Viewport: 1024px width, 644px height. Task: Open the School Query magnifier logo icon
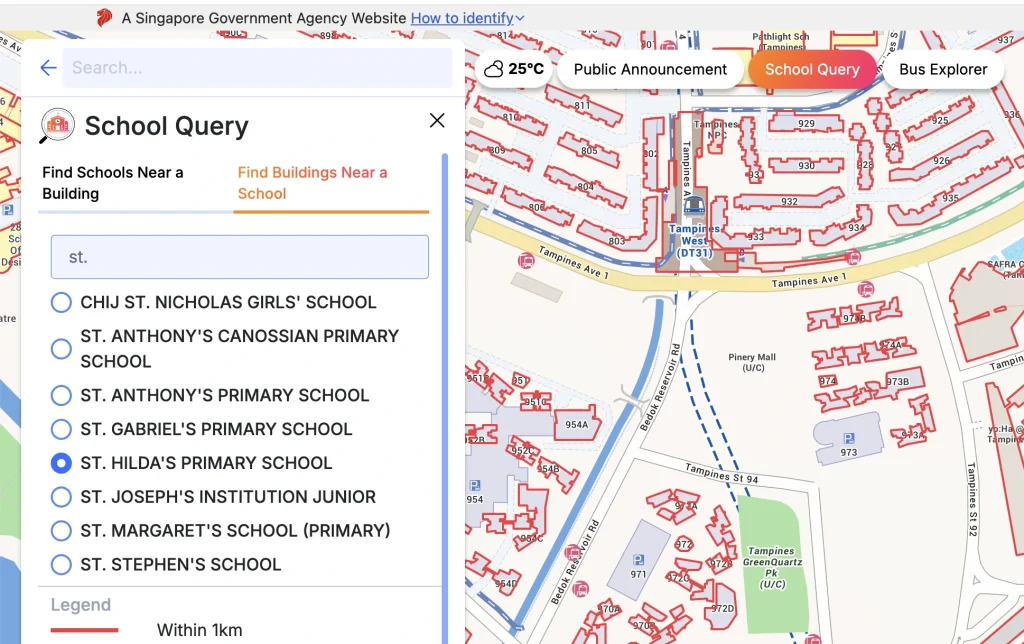(57, 125)
